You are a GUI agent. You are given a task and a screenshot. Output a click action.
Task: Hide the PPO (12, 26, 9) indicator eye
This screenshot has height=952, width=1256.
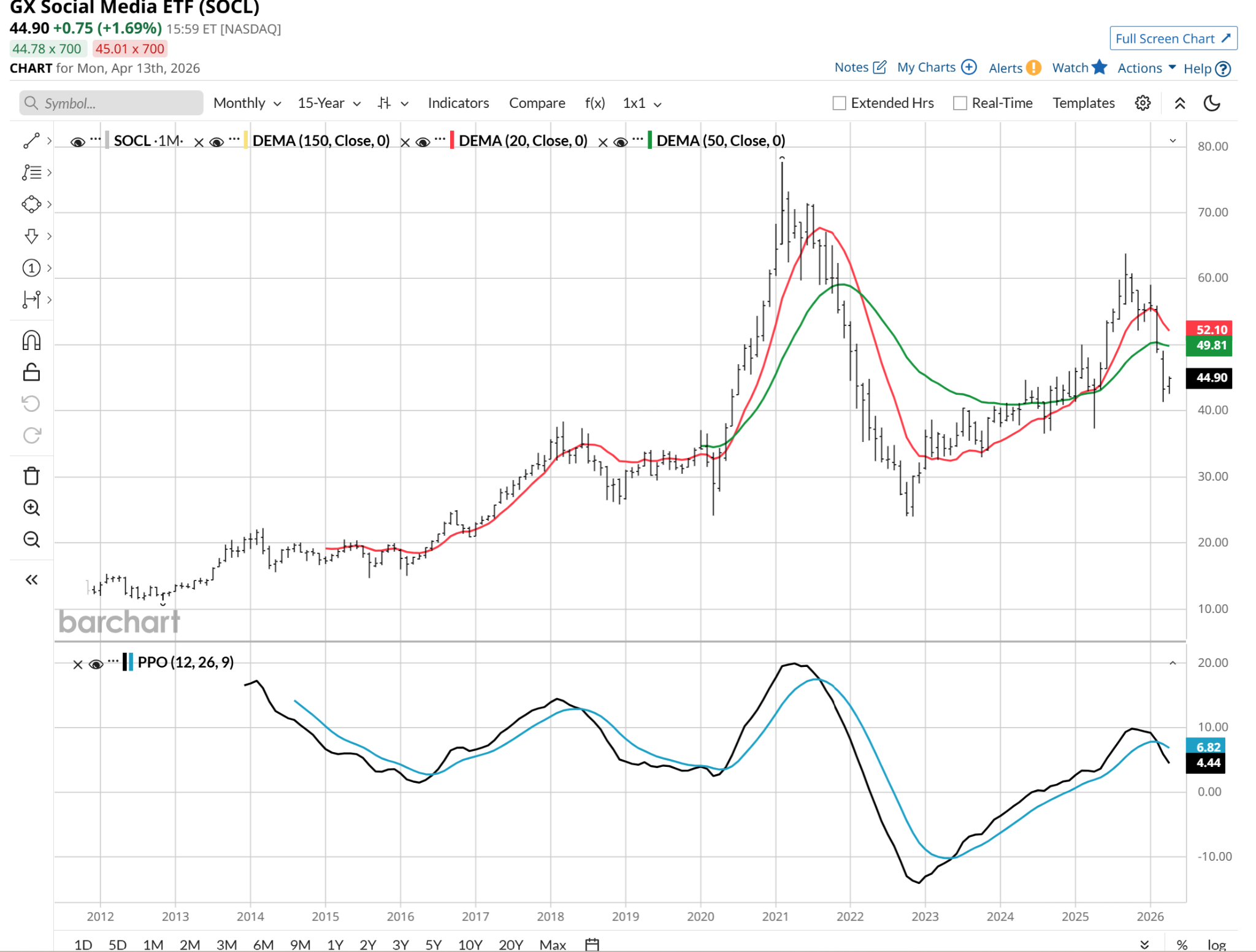tap(96, 664)
